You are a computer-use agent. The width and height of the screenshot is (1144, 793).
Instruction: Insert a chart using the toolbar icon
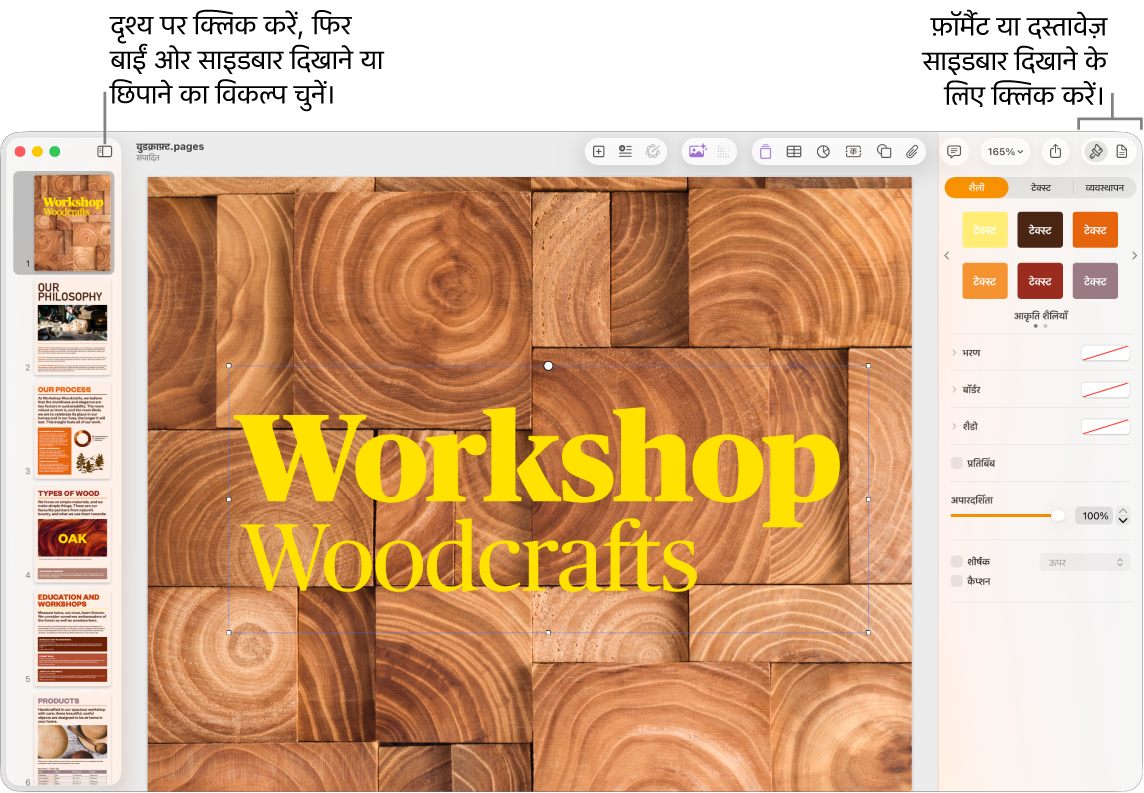(x=823, y=151)
